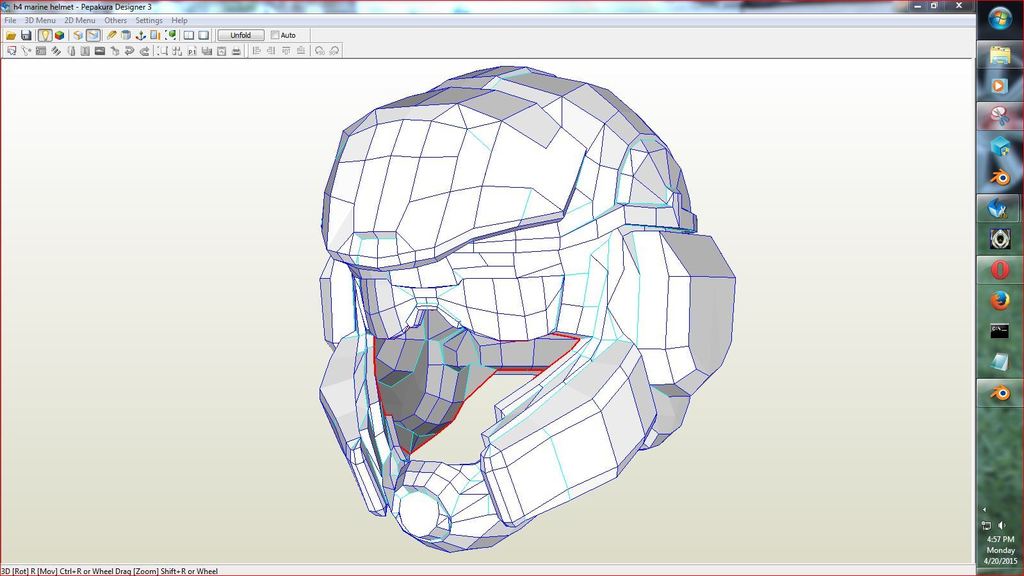Toggle the colored cube texture icon
1024x576 pixels.
click(x=59, y=35)
